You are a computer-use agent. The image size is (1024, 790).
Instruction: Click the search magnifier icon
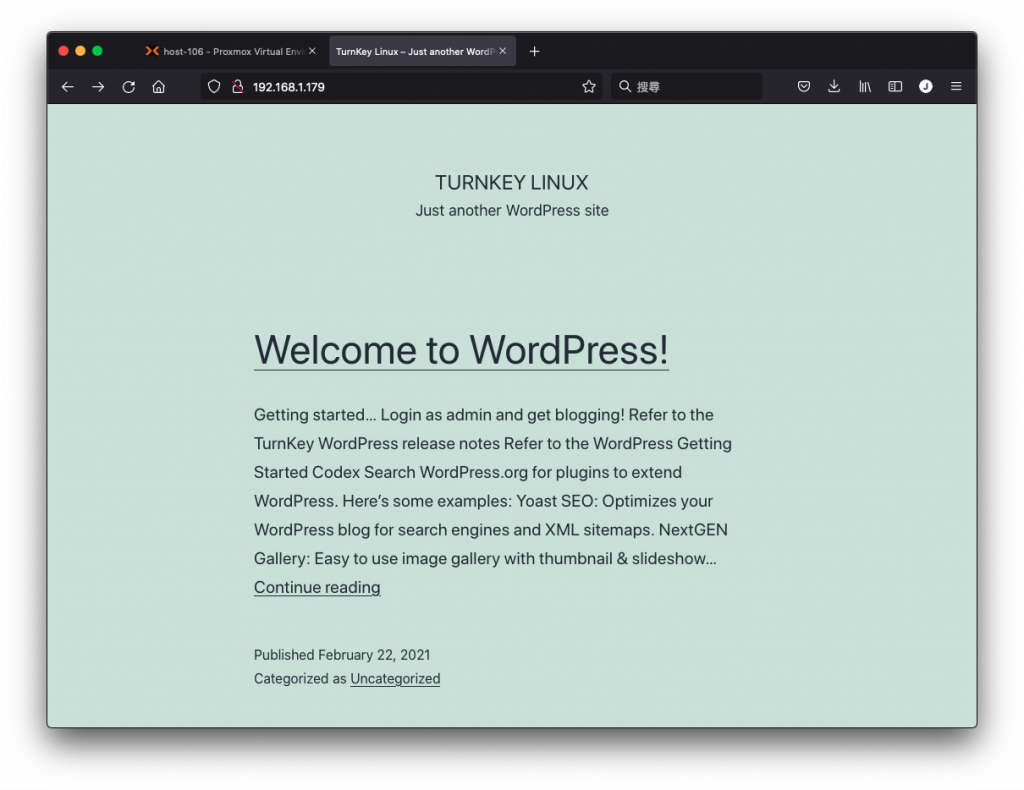[625, 86]
